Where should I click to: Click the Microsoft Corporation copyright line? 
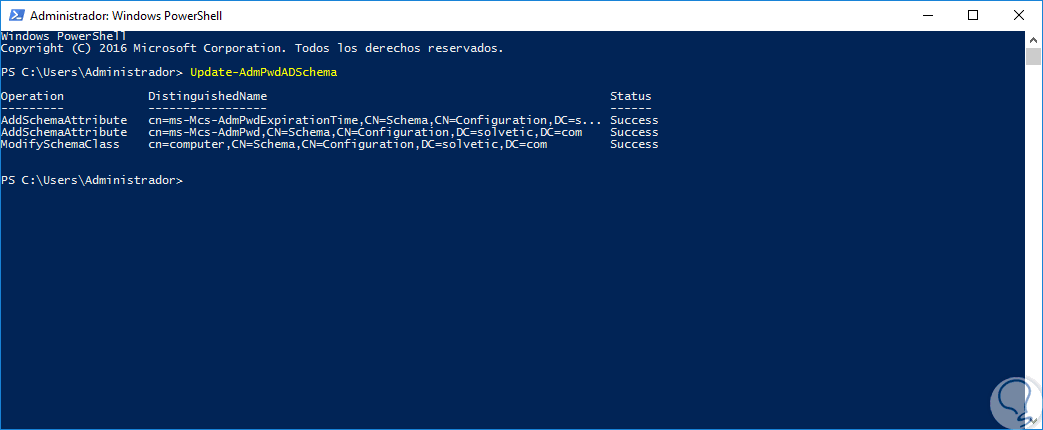point(252,48)
